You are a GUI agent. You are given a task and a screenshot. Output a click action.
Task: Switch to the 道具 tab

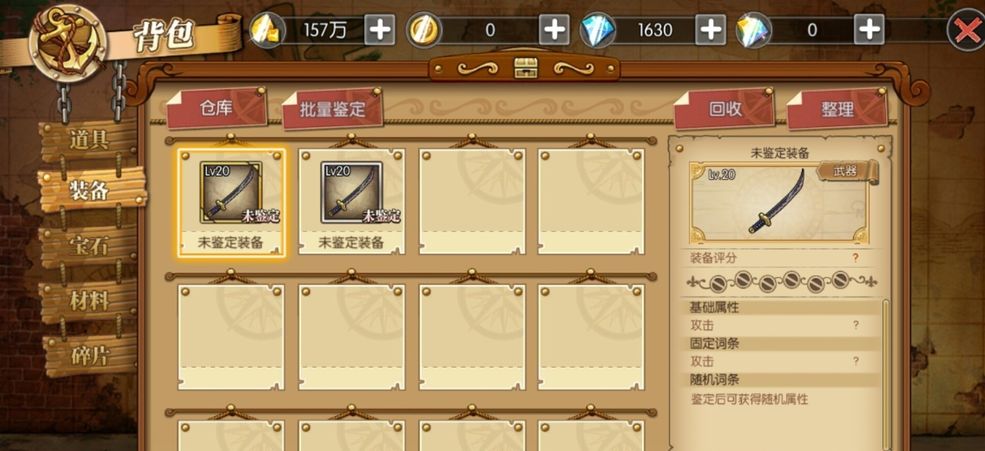click(89, 139)
